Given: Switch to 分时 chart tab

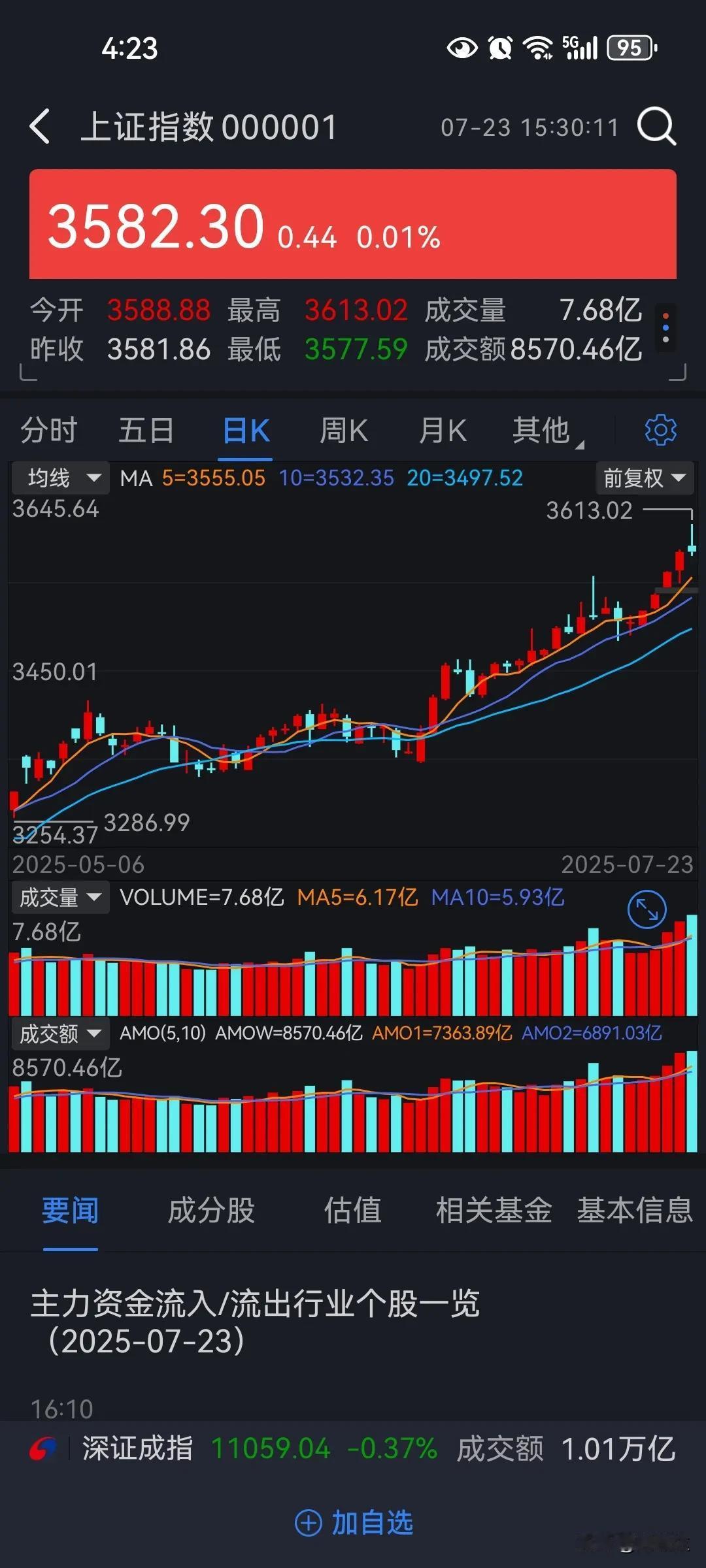Looking at the screenshot, I should point(49,431).
